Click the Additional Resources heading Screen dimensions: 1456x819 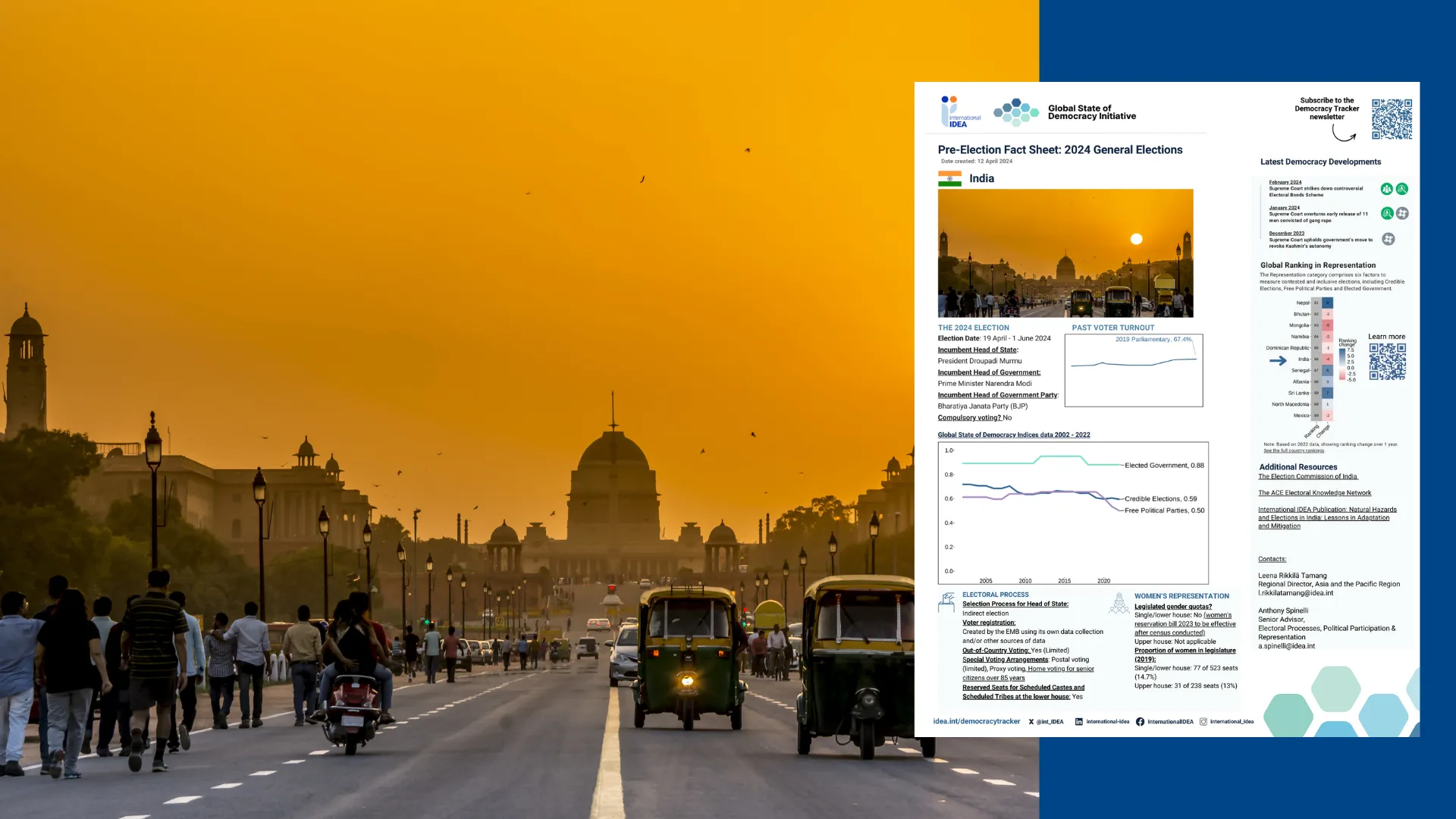1298,467
